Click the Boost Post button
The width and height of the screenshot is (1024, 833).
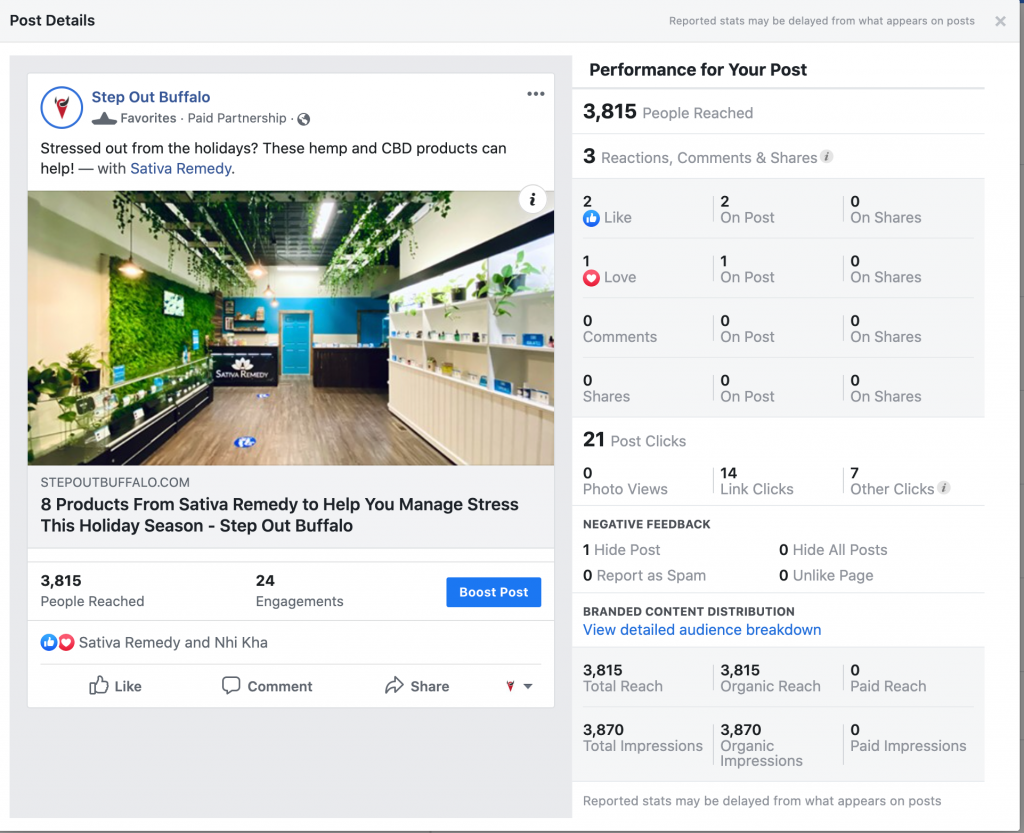[x=494, y=592]
